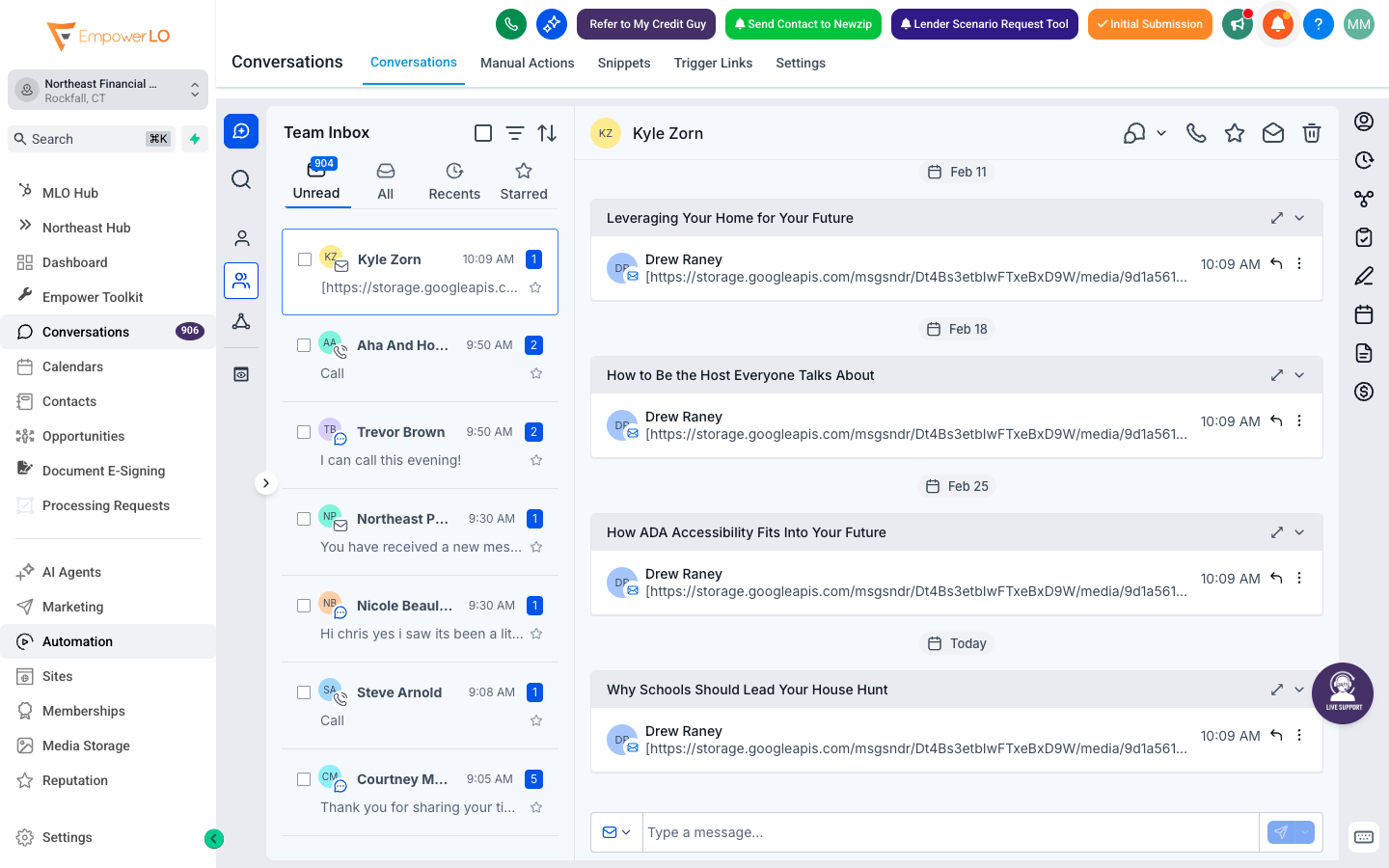Call Kyle Zorn using the phone icon

[1196, 133]
